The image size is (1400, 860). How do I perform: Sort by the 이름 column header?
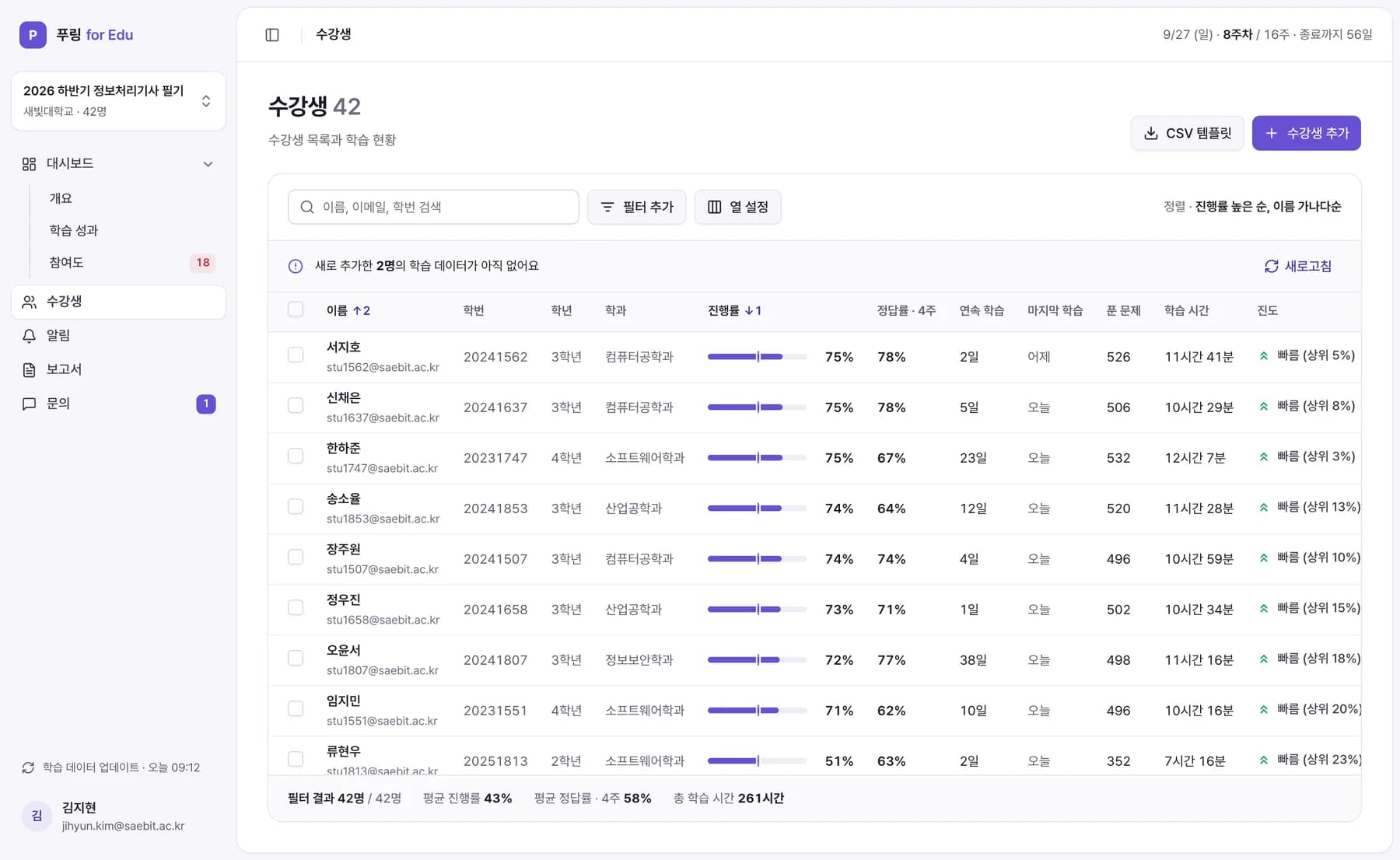pyautogui.click(x=348, y=310)
